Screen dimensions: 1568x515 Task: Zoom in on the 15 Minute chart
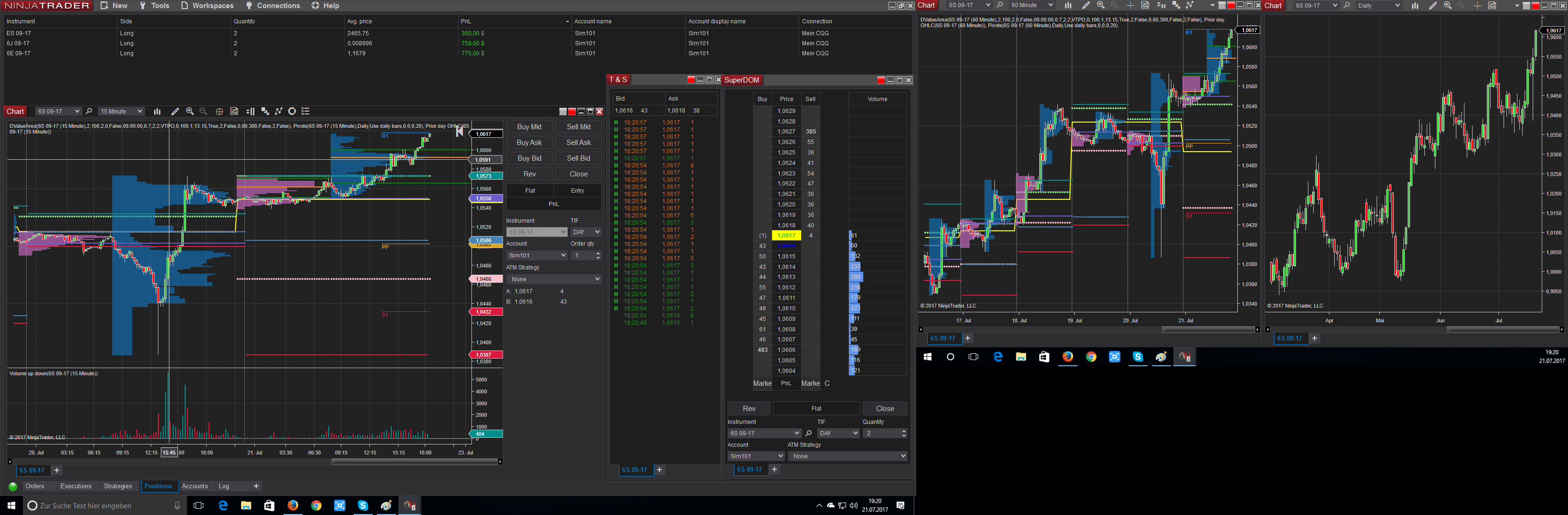190,111
